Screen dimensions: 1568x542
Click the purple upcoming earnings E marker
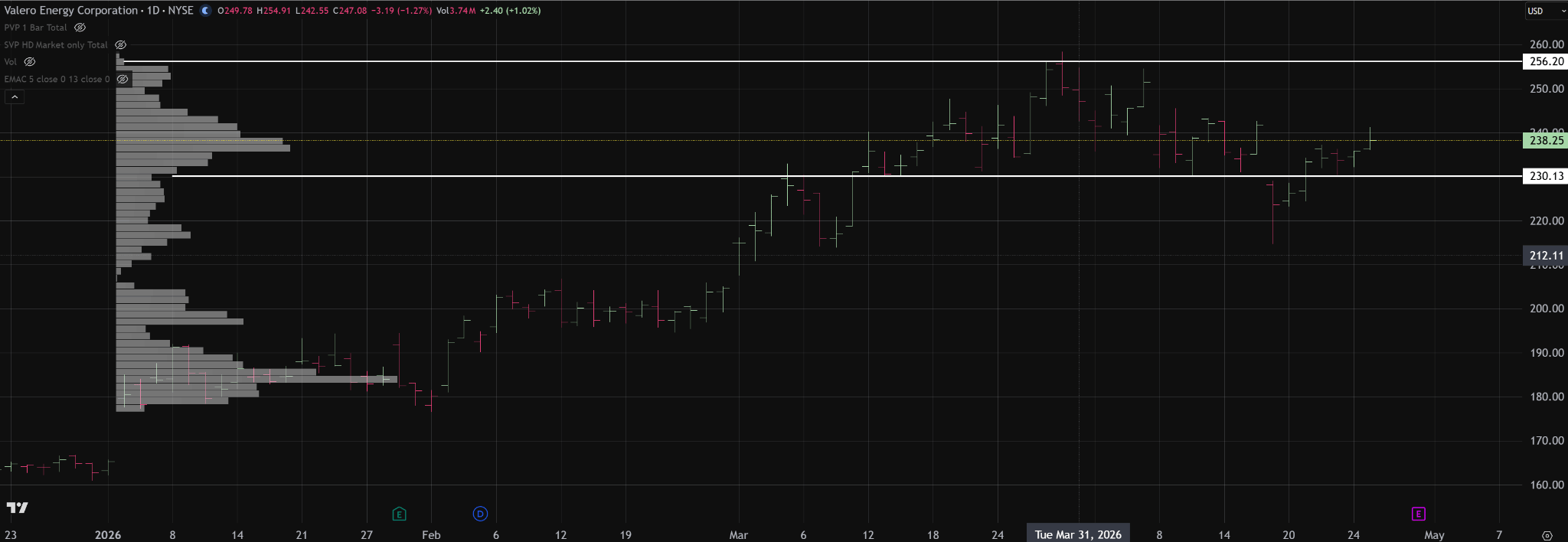(x=1418, y=514)
